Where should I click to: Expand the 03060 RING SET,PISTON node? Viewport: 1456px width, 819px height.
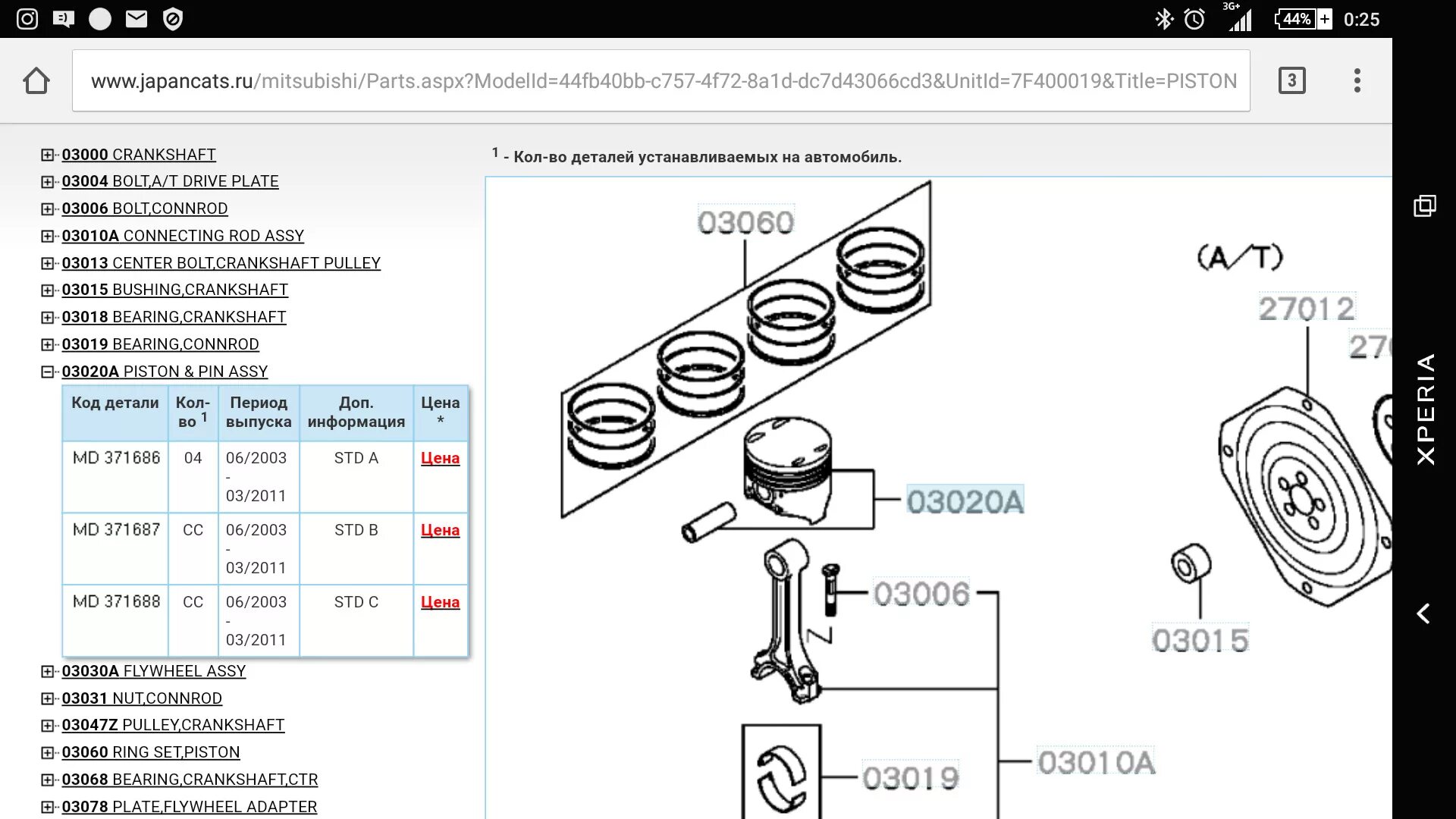tap(47, 753)
